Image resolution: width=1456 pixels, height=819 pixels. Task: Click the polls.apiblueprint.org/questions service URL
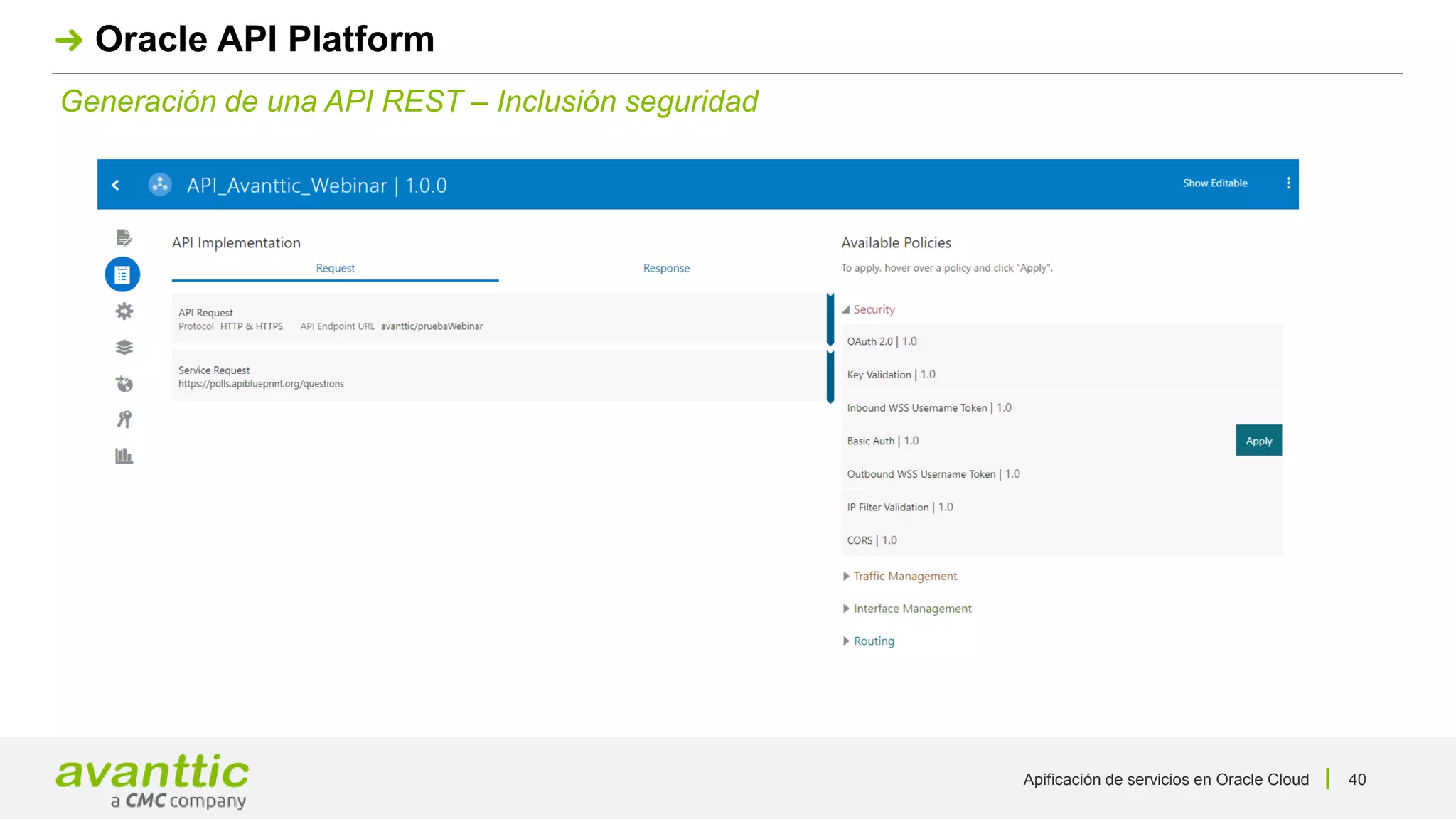[x=261, y=384]
